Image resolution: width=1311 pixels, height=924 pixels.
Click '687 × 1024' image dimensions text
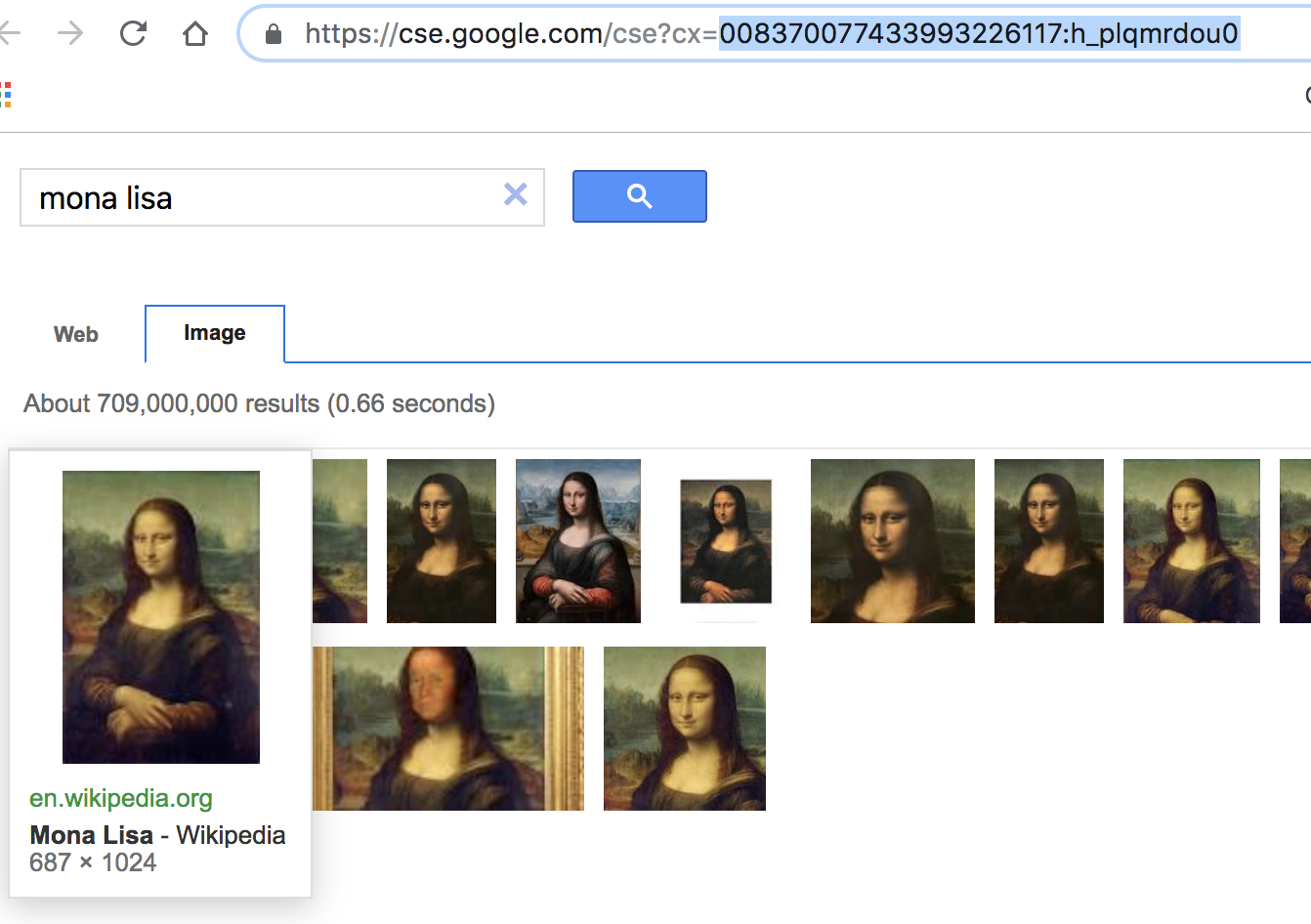click(93, 862)
